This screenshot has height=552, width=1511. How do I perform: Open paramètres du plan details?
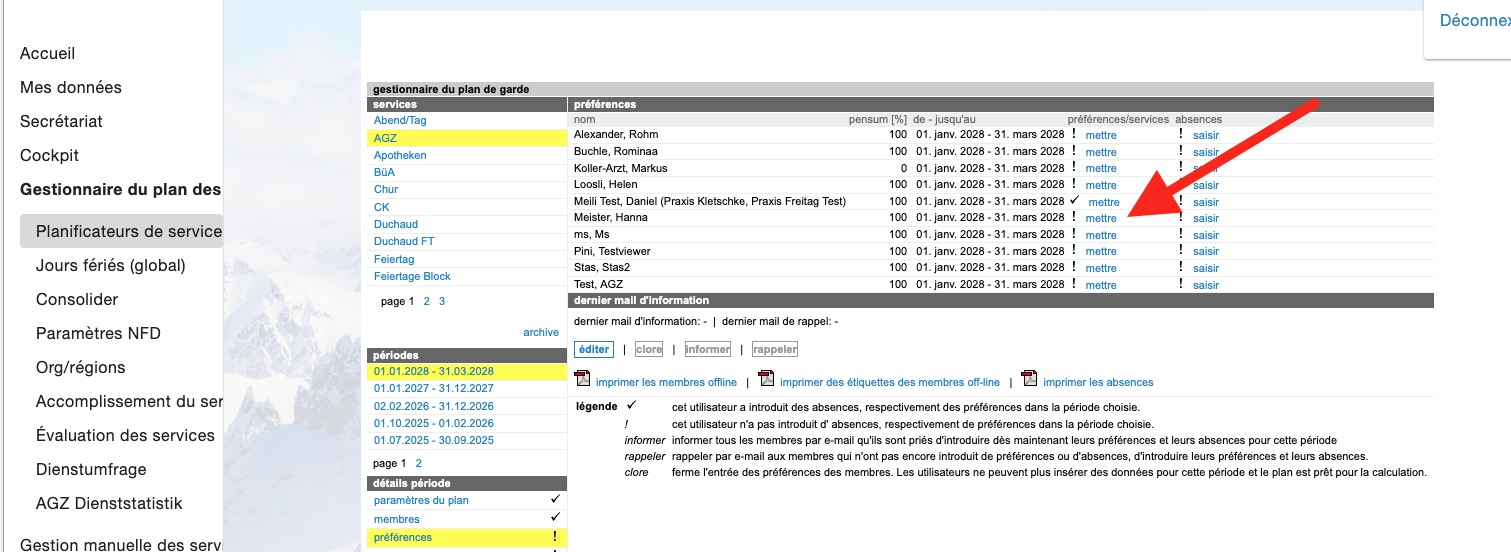pyautogui.click(x=421, y=500)
